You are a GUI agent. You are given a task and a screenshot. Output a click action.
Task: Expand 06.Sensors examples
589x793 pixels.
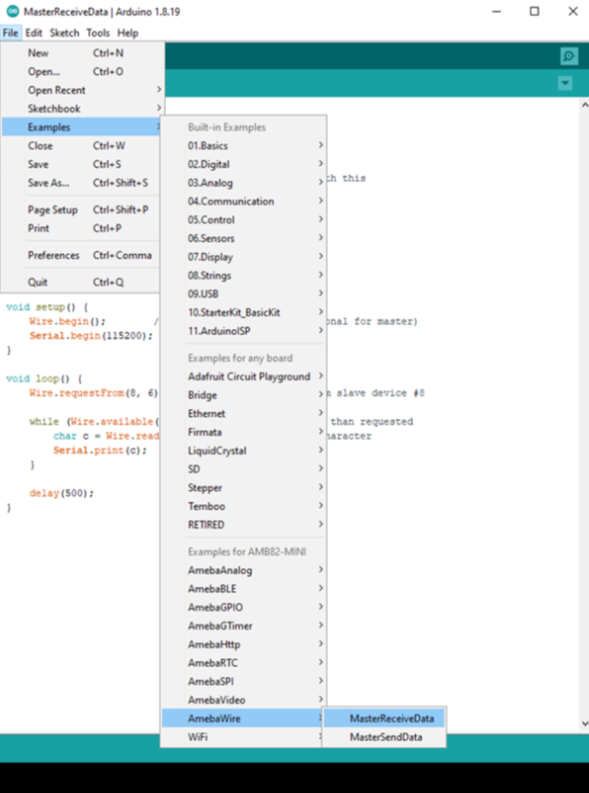point(244,238)
